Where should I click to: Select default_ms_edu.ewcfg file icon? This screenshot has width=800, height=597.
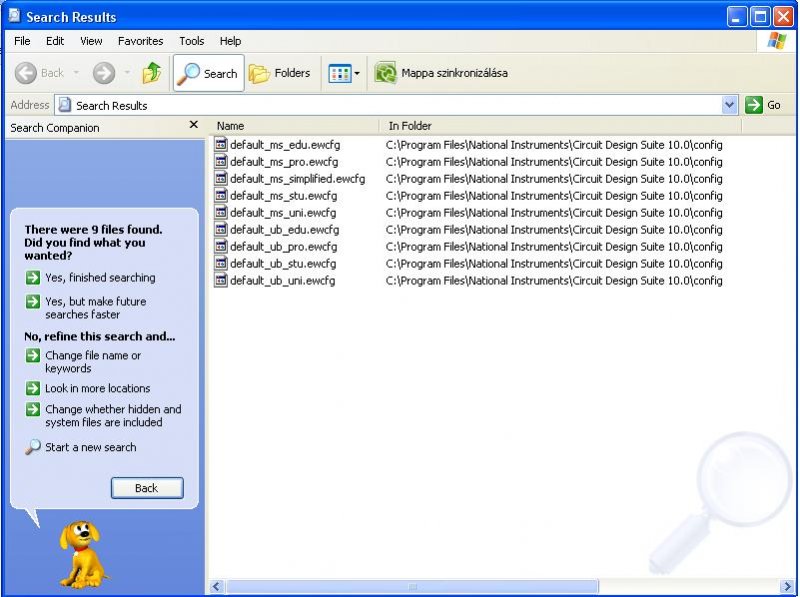(x=220, y=144)
